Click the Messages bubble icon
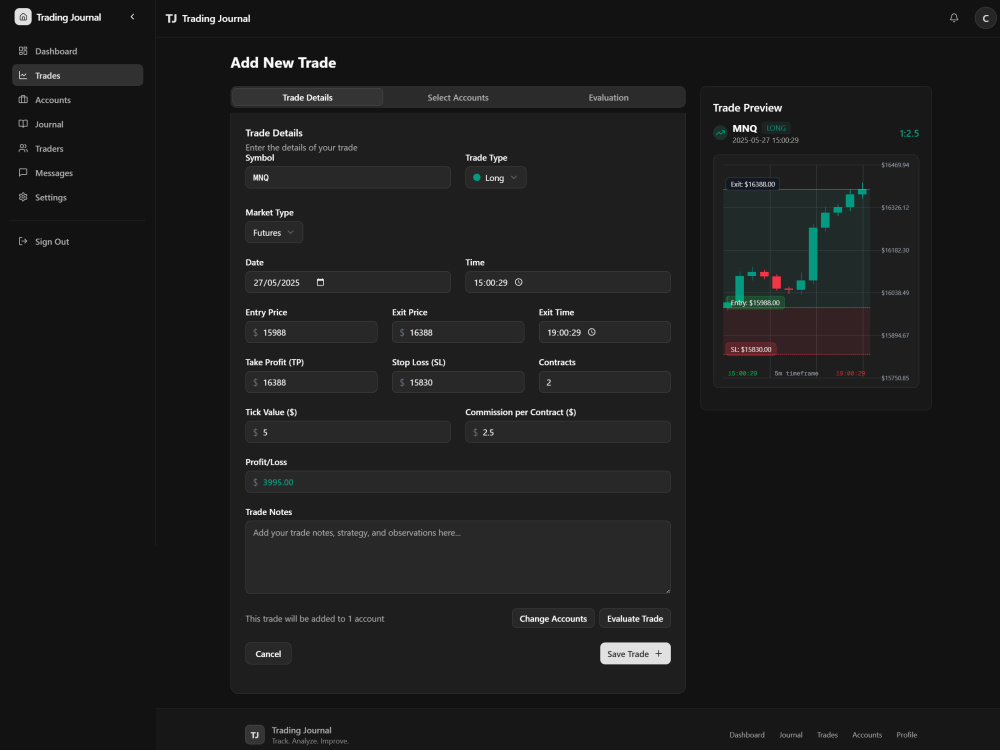 coord(23,172)
